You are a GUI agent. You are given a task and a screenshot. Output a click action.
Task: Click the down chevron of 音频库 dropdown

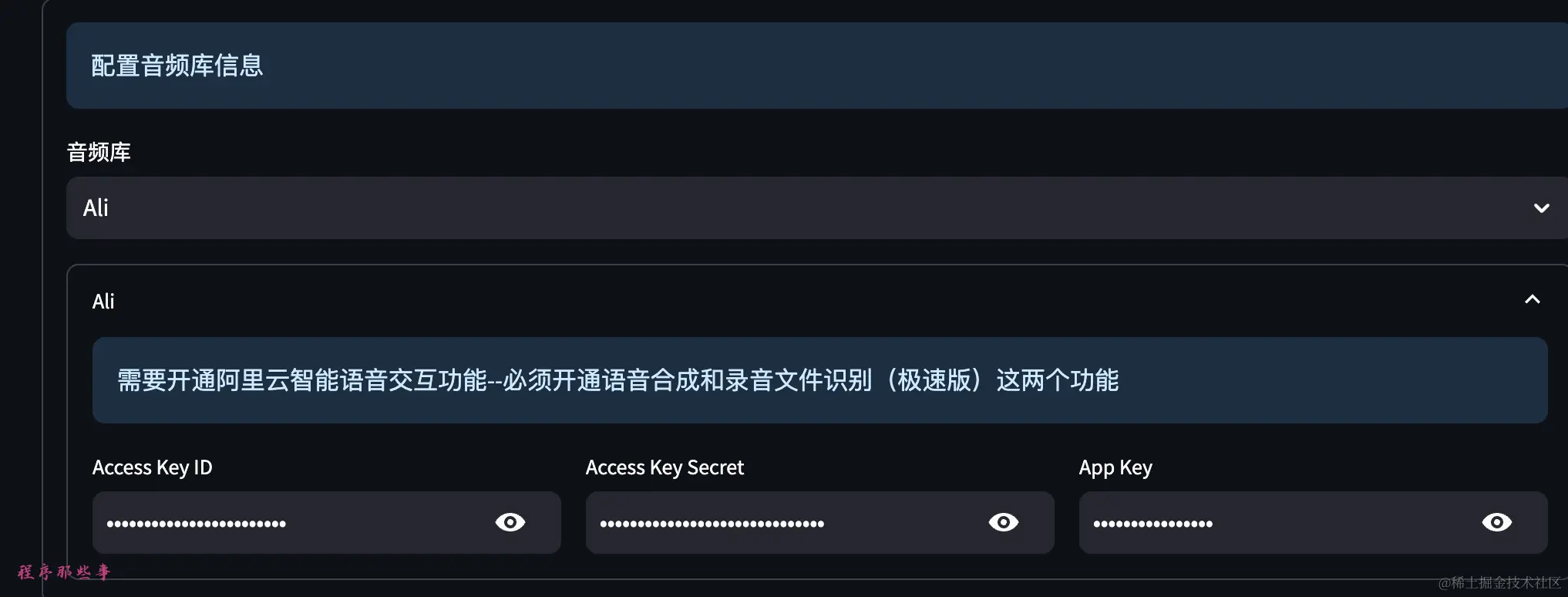coord(1541,208)
